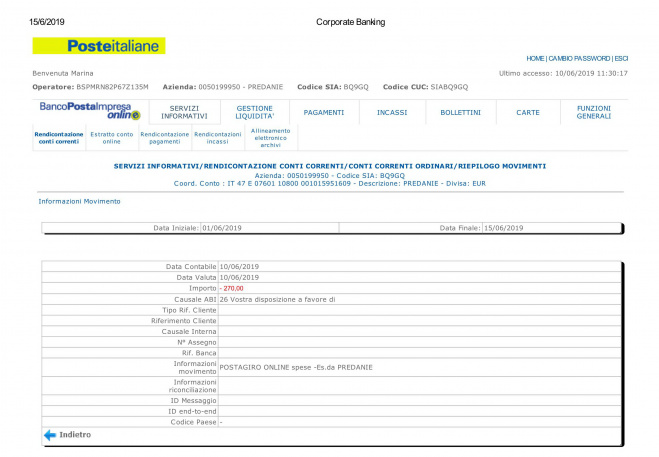659x457 pixels.
Task: Open the Funzioni Generali menu
Action: pos(593,112)
